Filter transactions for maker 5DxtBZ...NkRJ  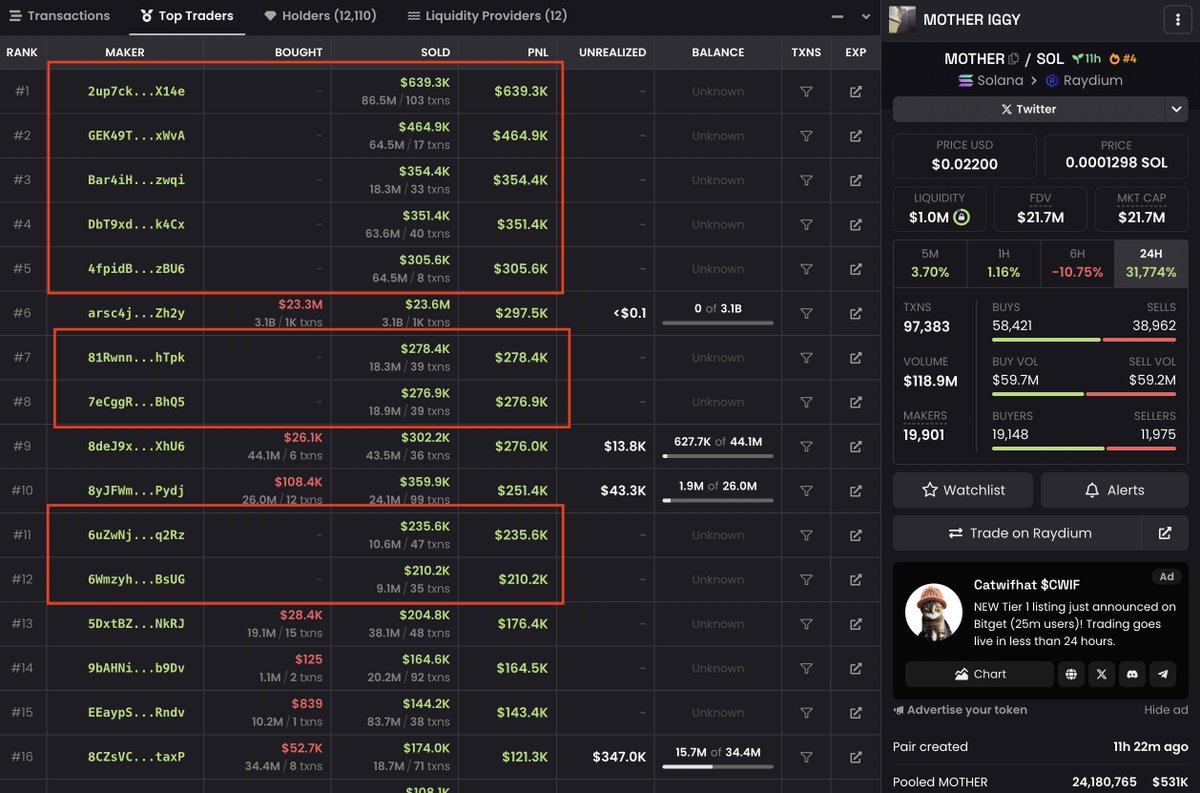click(806, 624)
